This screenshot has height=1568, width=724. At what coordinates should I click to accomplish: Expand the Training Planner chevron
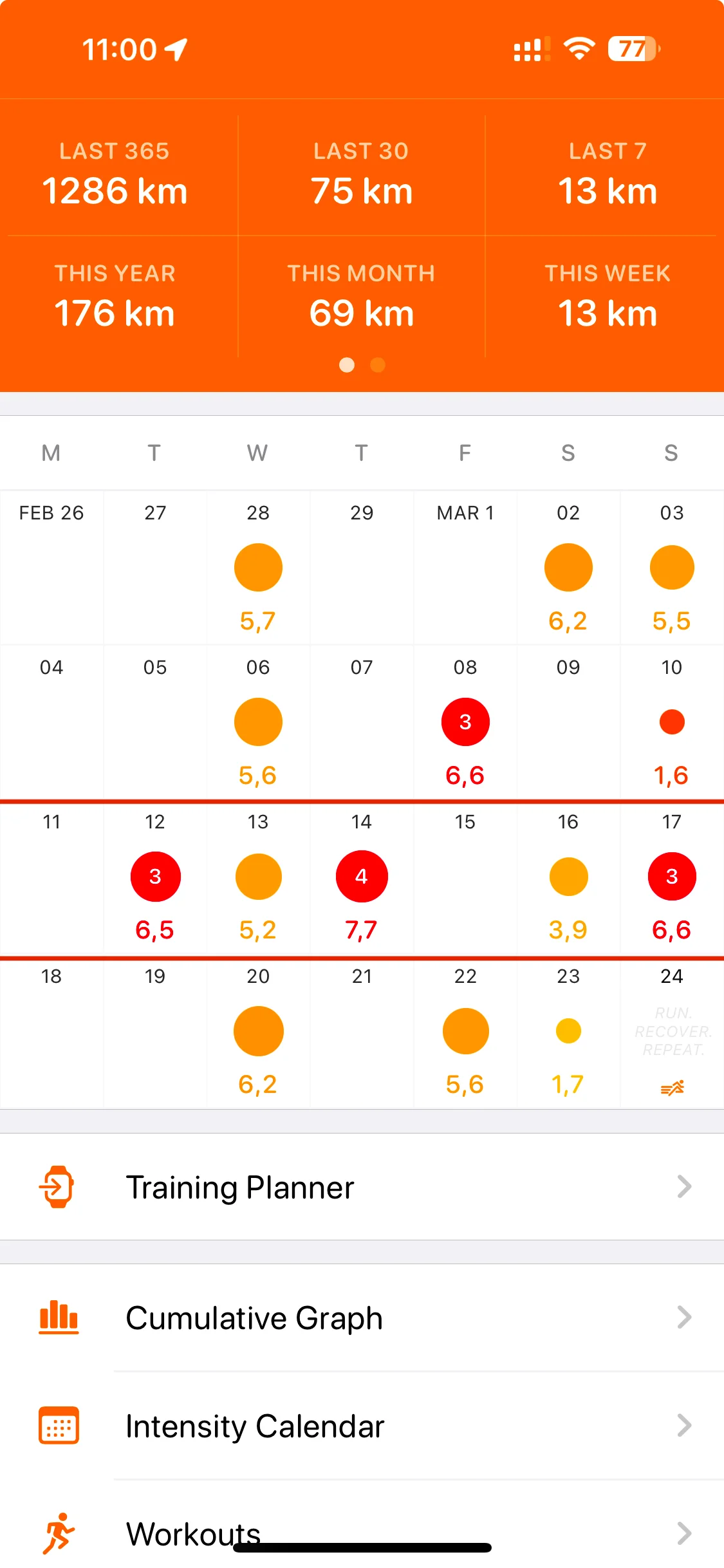(684, 1187)
